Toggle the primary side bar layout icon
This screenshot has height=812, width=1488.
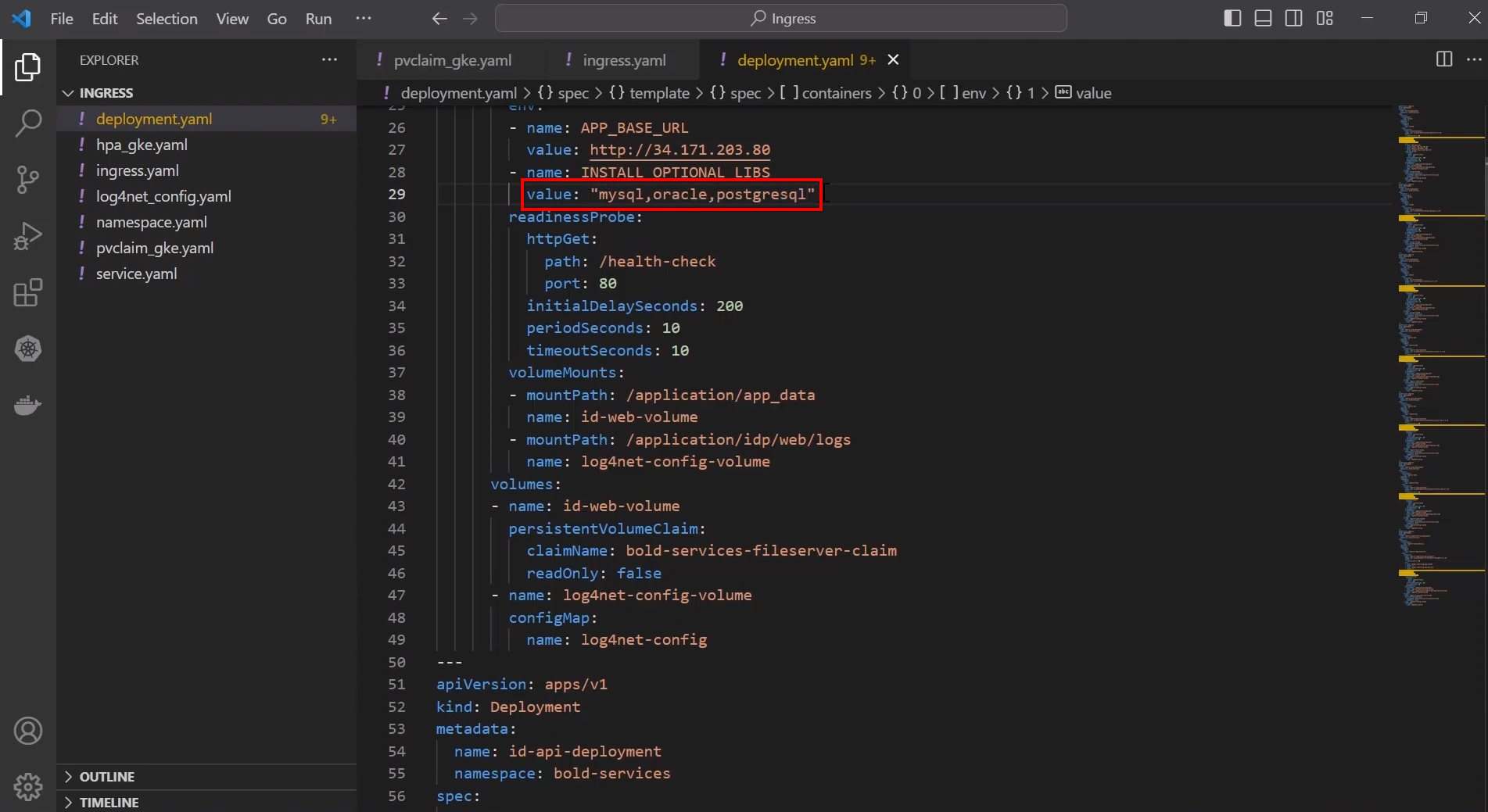tap(1232, 18)
